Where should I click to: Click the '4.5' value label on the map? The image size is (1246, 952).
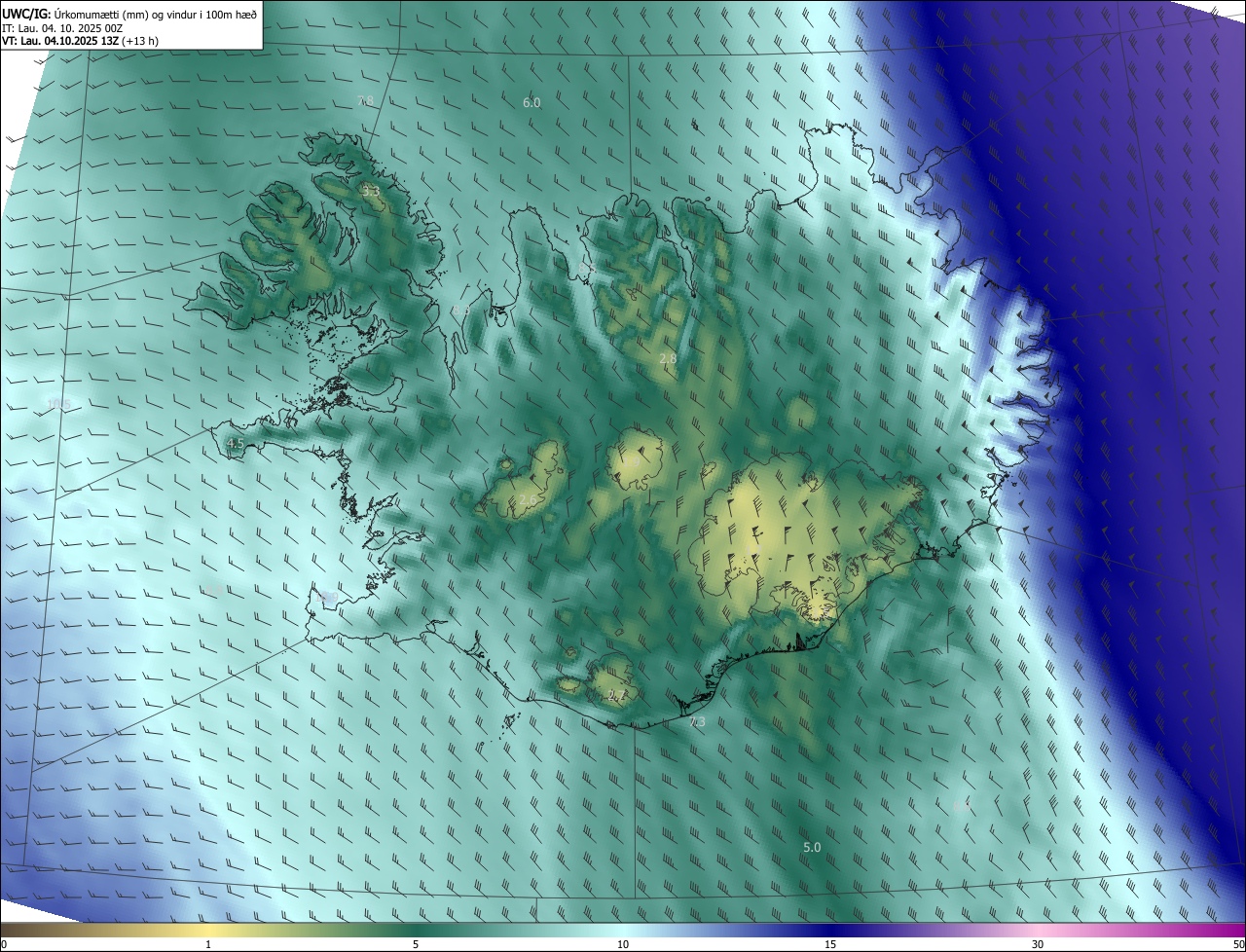pyautogui.click(x=235, y=444)
